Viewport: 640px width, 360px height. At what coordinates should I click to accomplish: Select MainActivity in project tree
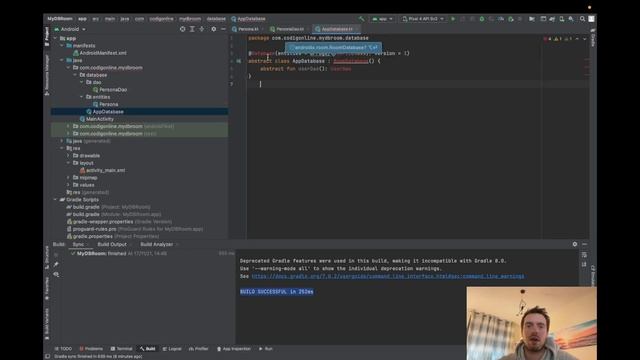(100, 119)
